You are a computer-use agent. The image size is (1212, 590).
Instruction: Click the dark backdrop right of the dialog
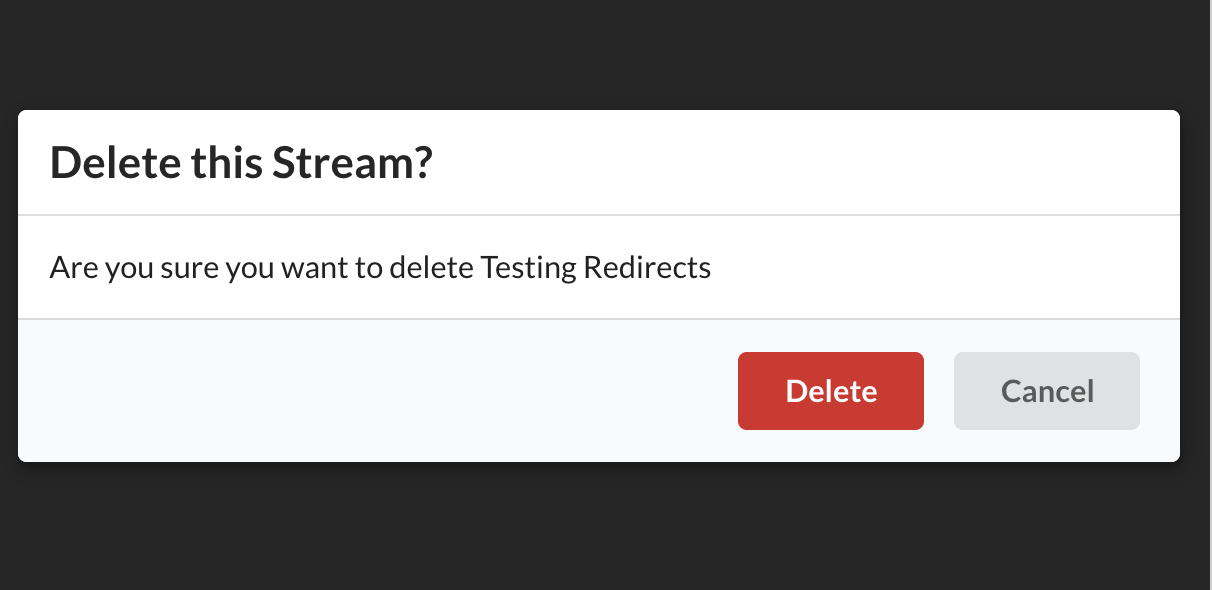click(1196, 287)
